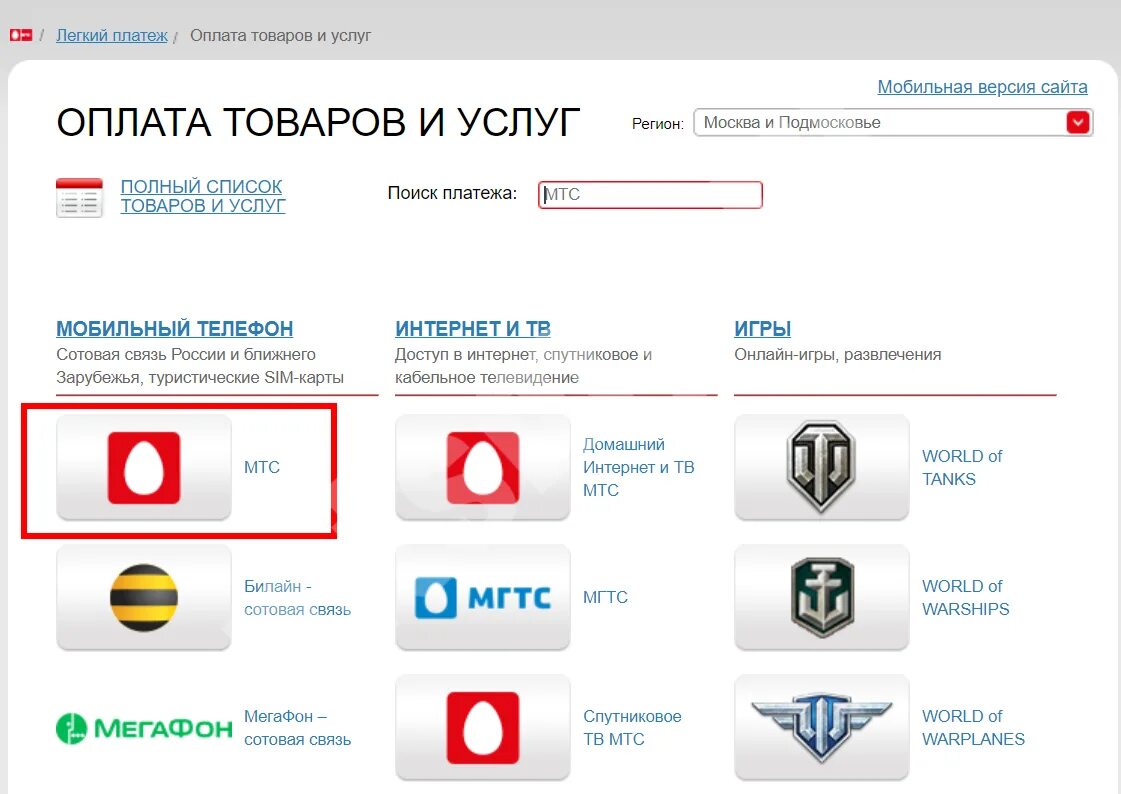The height and width of the screenshot is (794, 1121).
Task: Open Домашний Интернет и ТВ МТС link
Action: [x=638, y=467]
